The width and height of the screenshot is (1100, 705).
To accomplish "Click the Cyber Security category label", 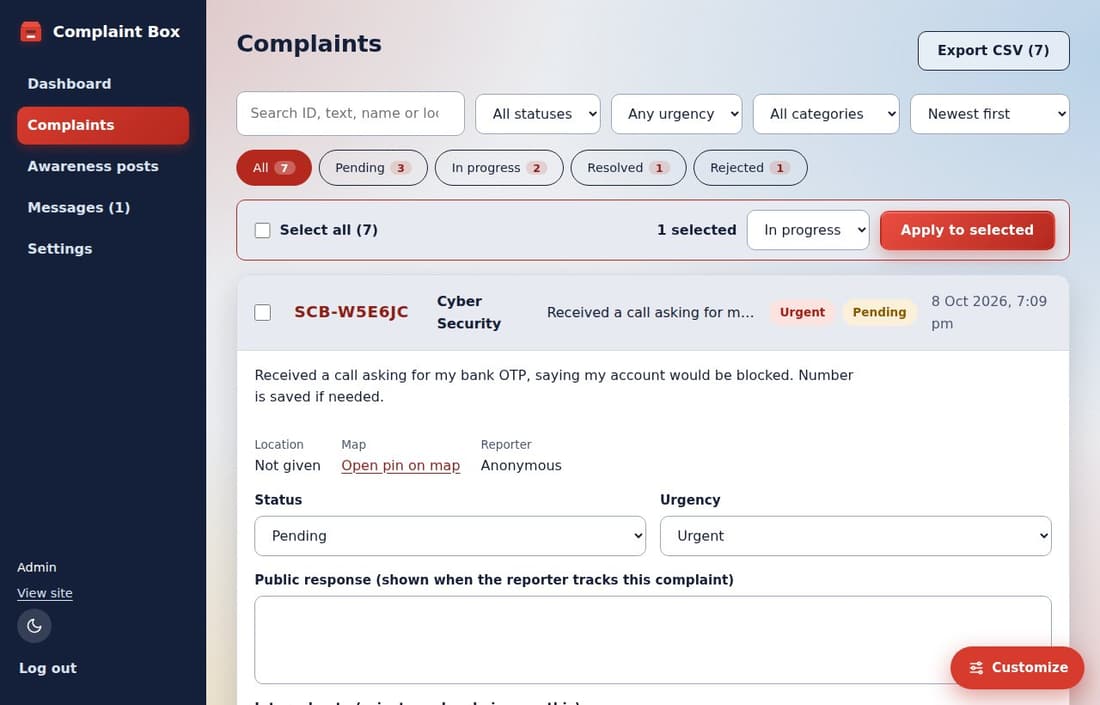I will pos(469,312).
